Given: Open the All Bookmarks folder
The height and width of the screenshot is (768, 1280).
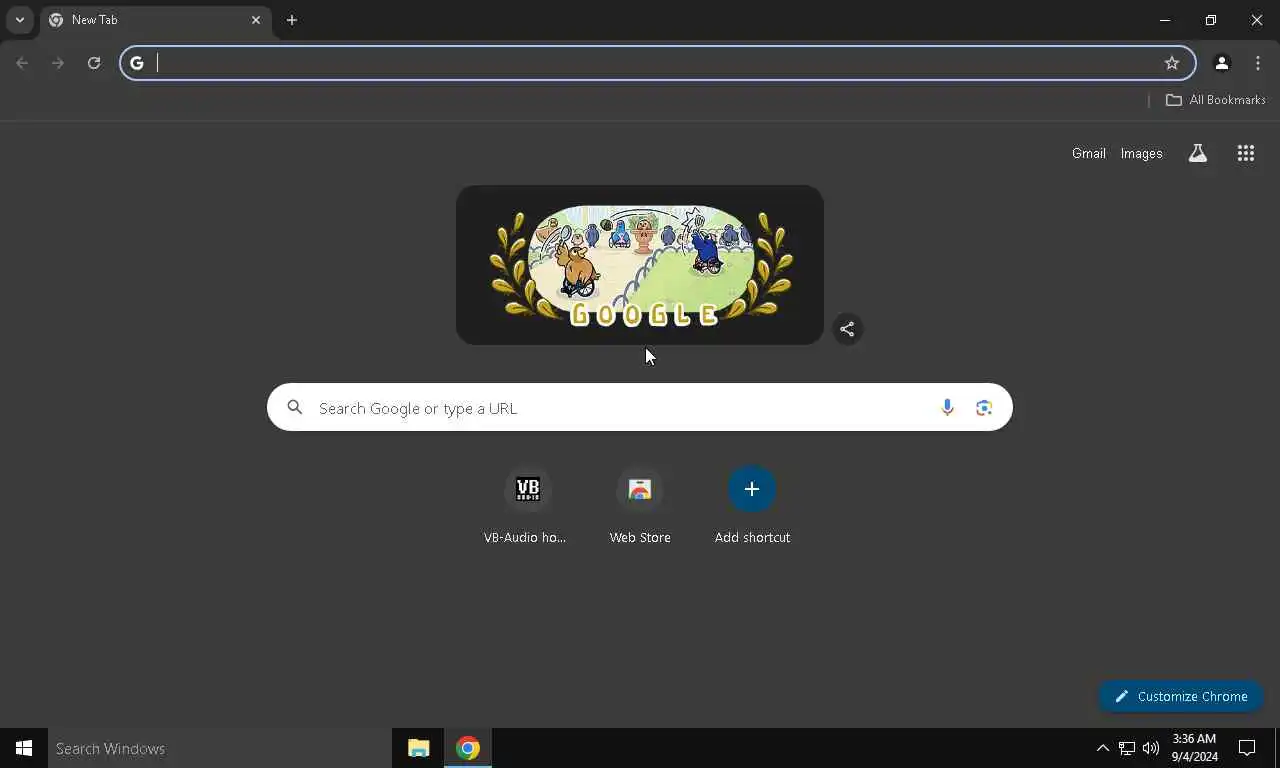Looking at the screenshot, I should [x=1216, y=100].
